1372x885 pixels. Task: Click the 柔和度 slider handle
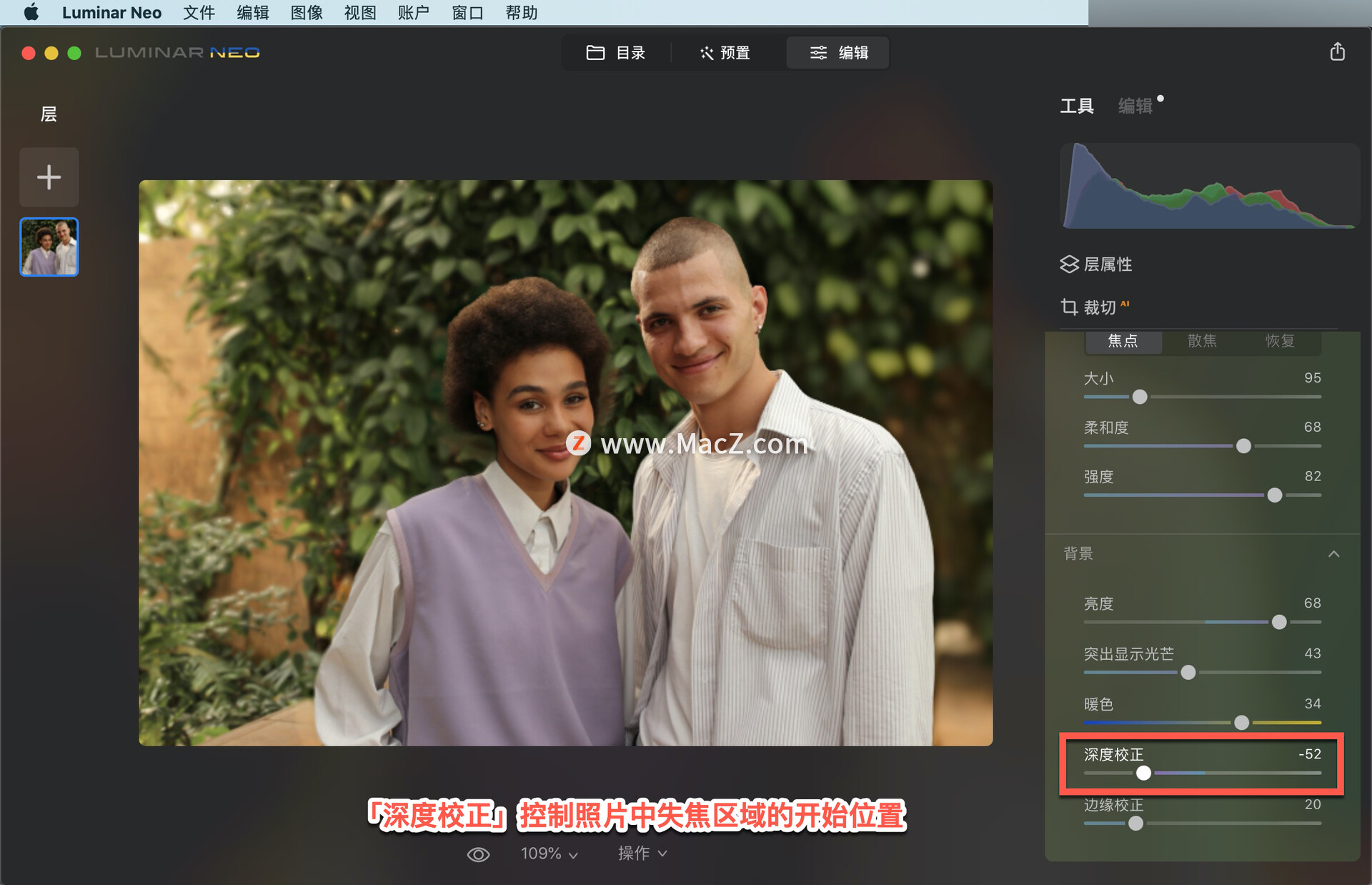tap(1243, 446)
